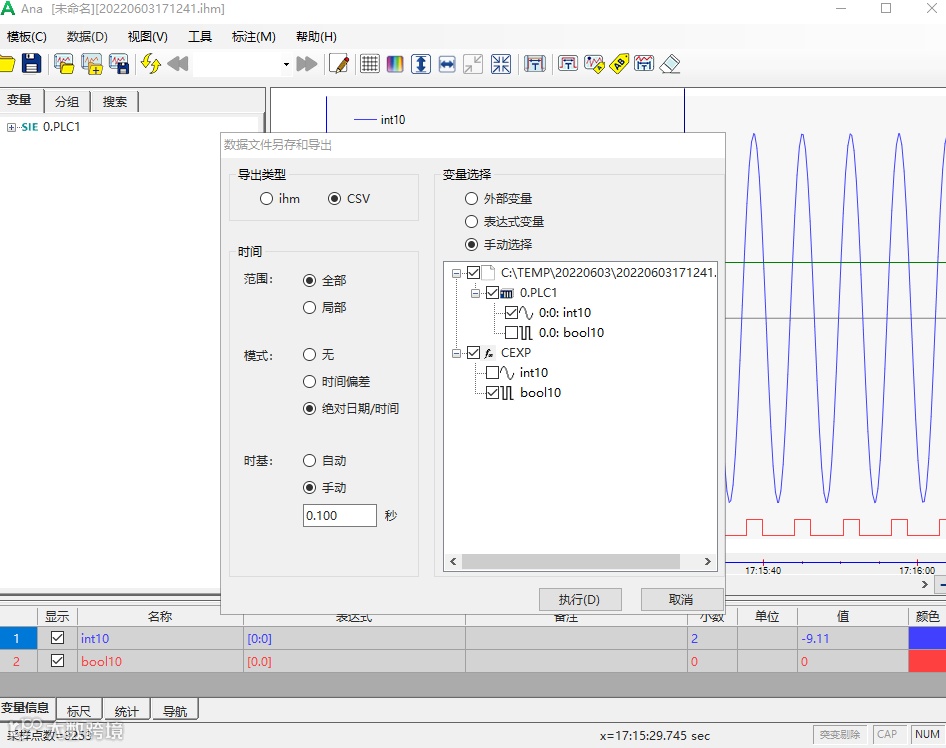Toggle CEXP group checkbox
Viewport: 946px width, 748px height.
tap(474, 352)
